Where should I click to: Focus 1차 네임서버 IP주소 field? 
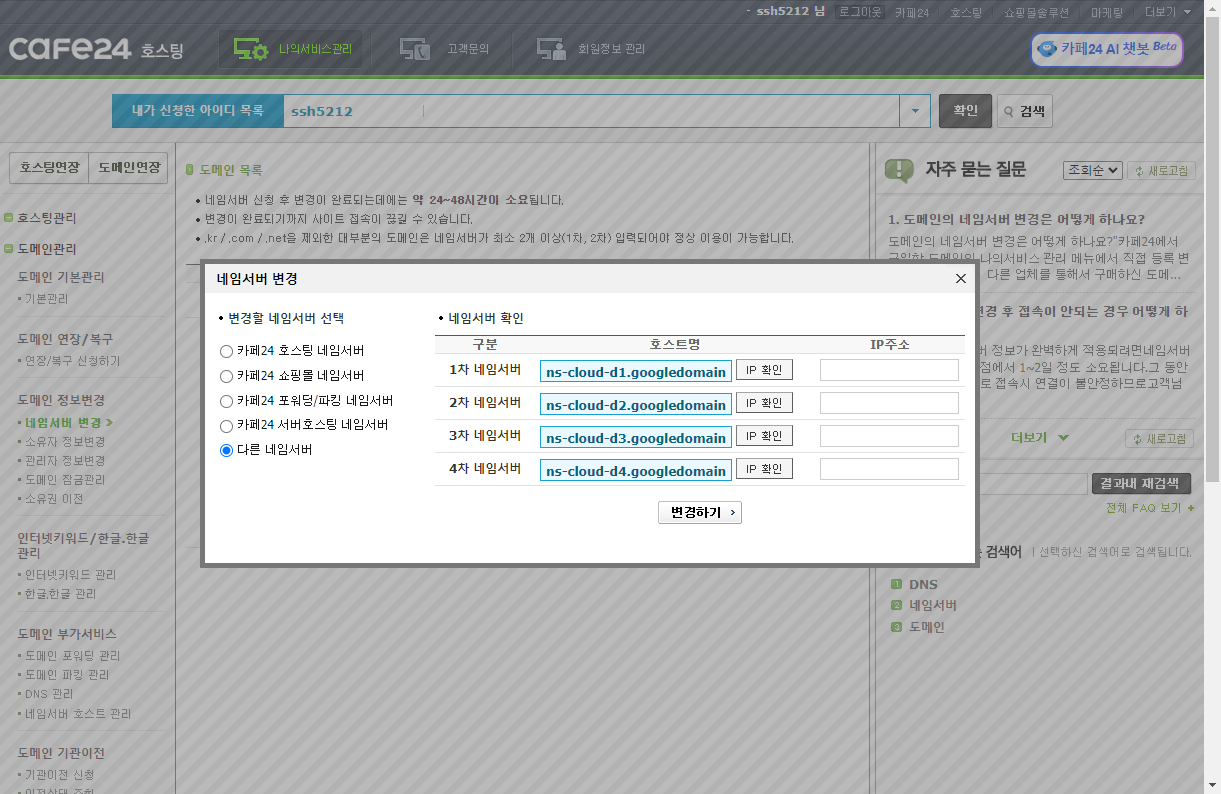pos(889,370)
